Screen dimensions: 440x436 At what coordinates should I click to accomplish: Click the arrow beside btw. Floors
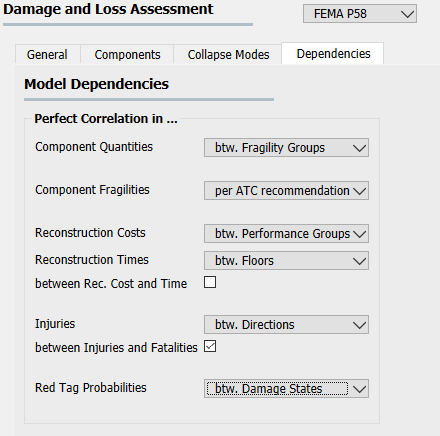tap(359, 261)
